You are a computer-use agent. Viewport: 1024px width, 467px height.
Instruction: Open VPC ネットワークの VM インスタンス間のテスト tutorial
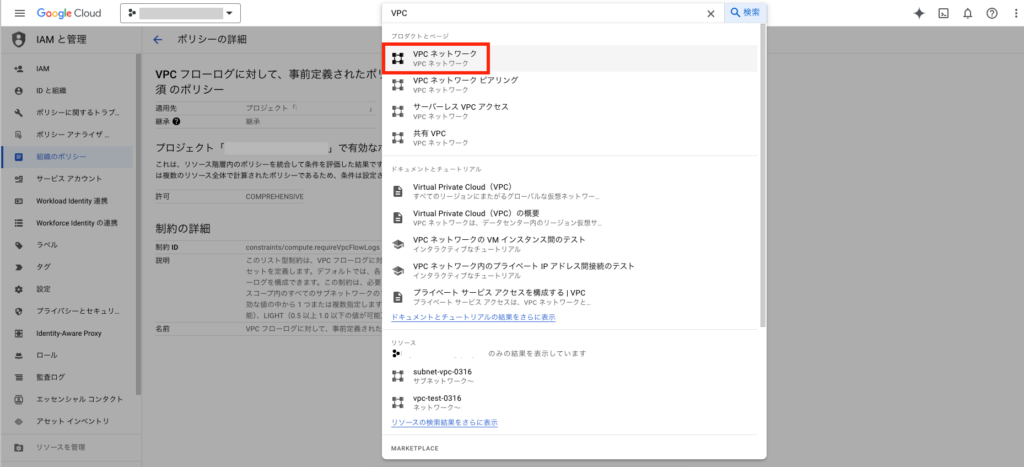click(570, 244)
